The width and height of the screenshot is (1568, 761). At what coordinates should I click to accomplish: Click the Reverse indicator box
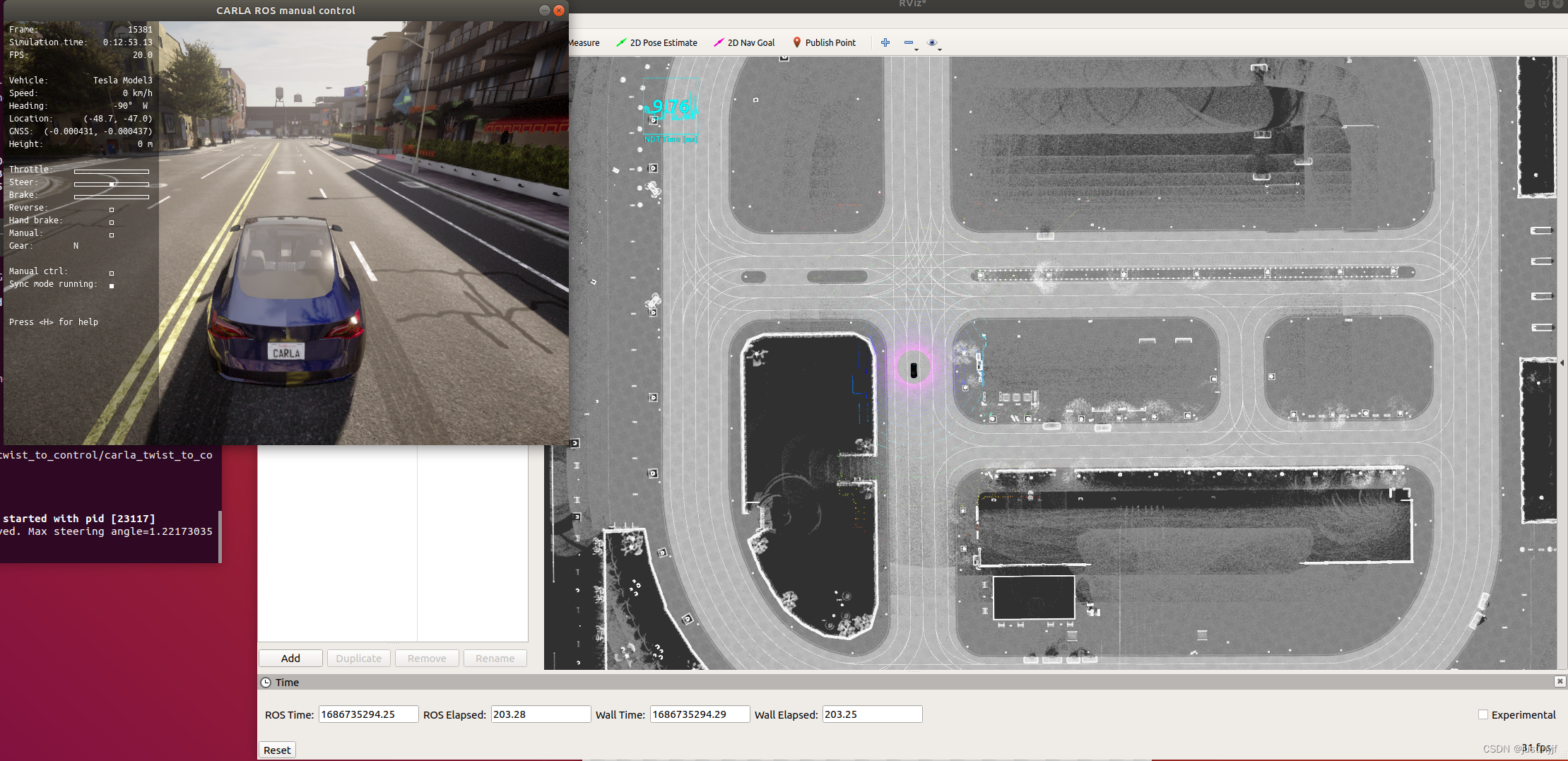coord(112,210)
